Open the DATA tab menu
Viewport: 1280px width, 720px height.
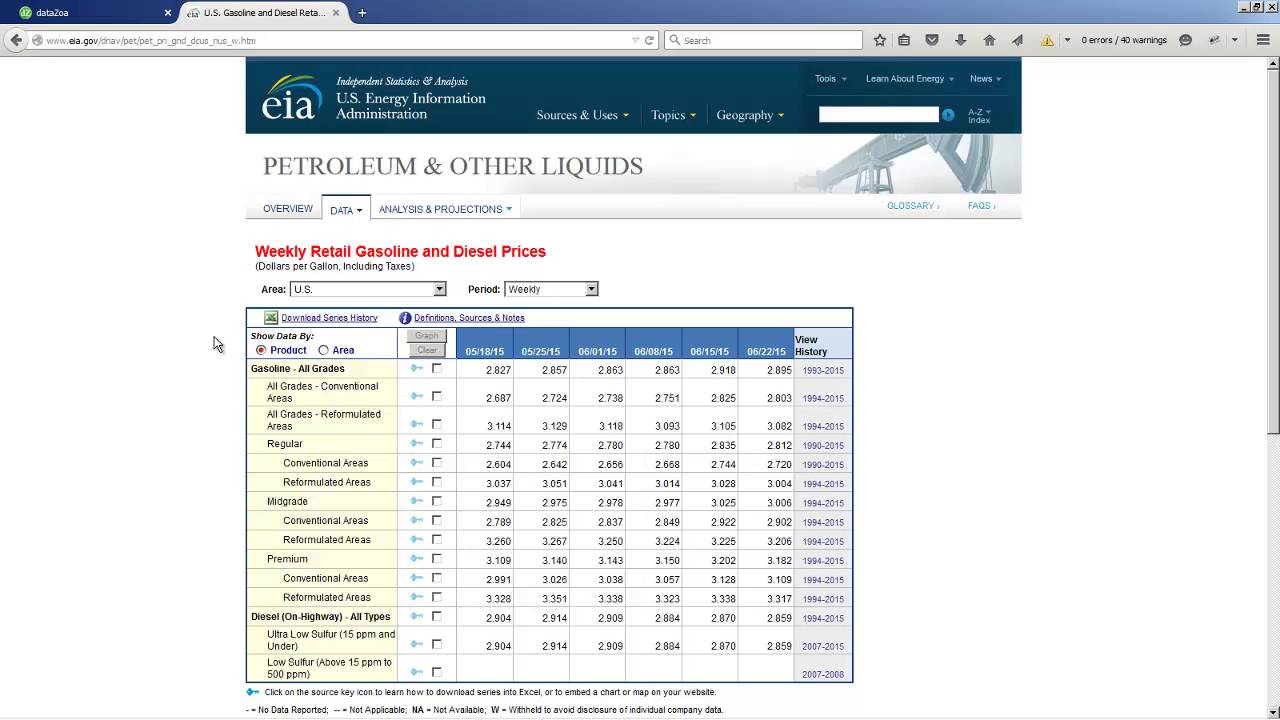click(x=346, y=210)
